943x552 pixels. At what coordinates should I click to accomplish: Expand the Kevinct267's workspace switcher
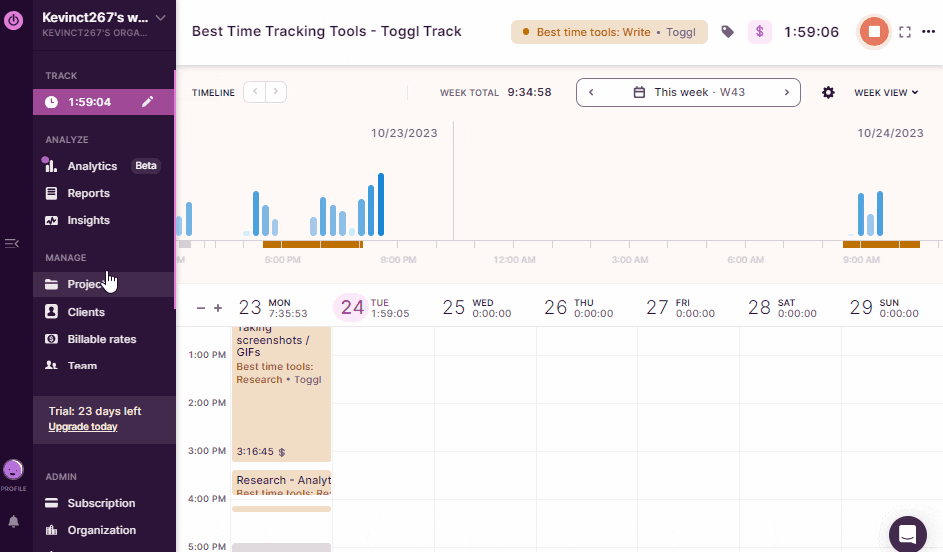coord(160,17)
